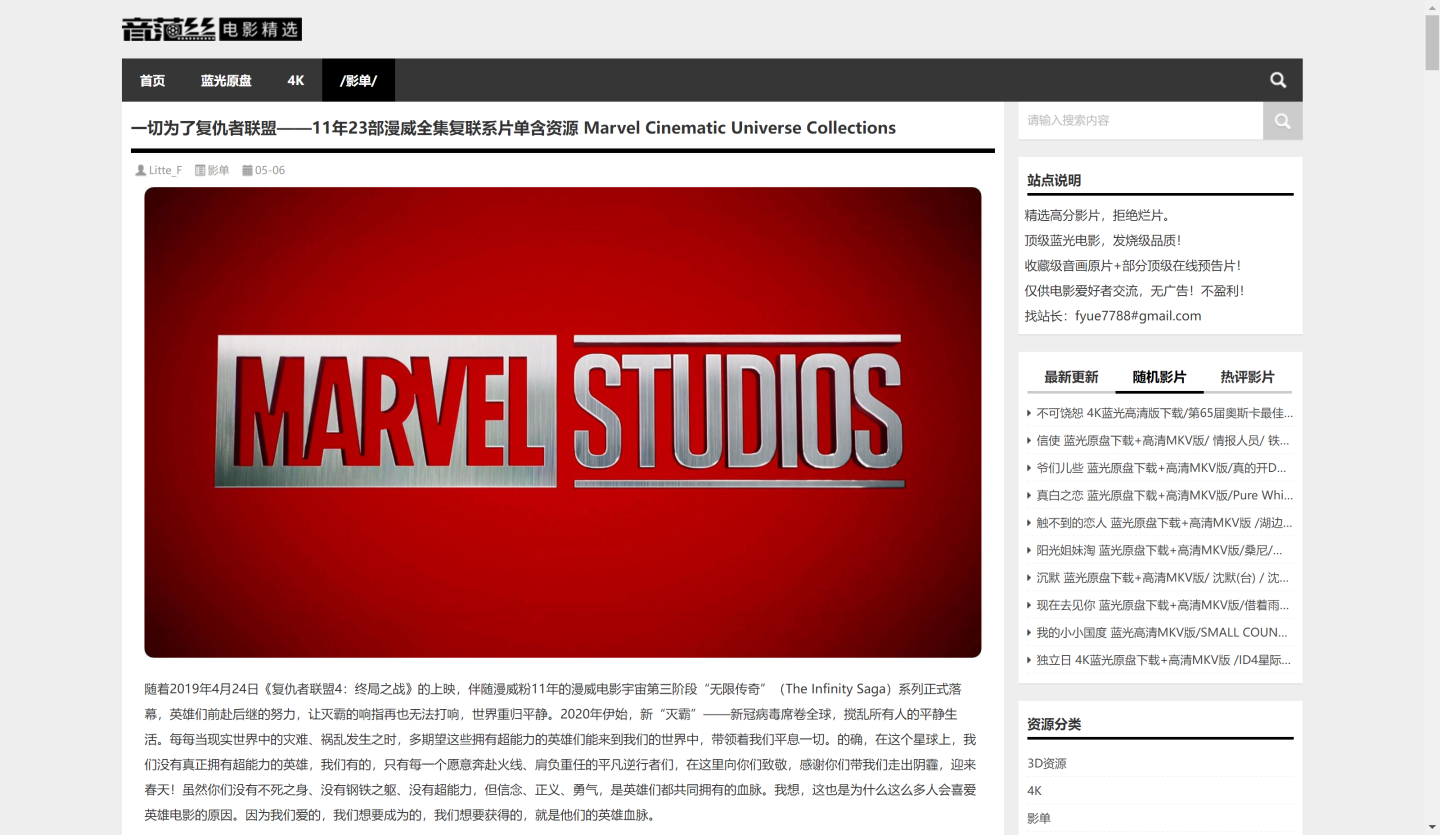Open 4K navigation menu item
This screenshot has height=835, width=1440.
296,80
